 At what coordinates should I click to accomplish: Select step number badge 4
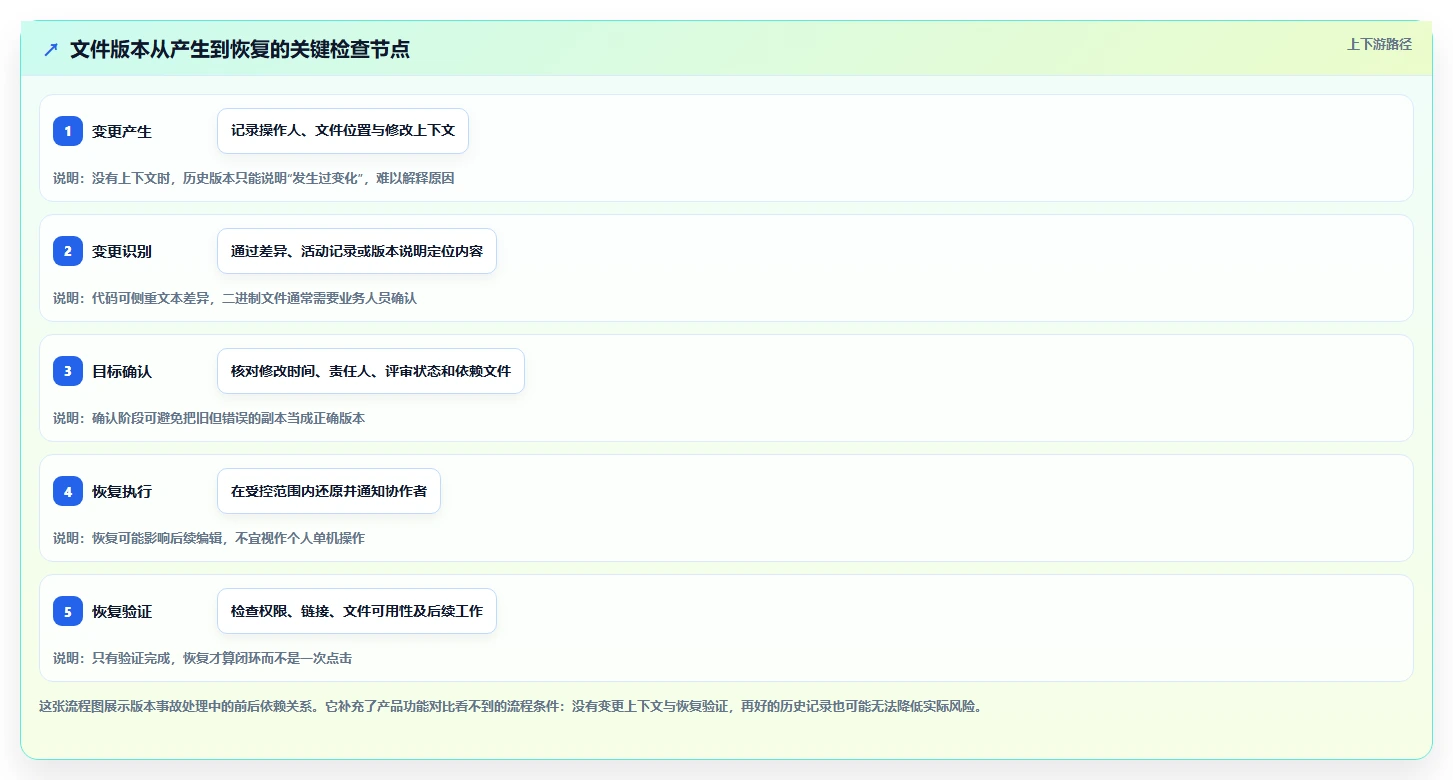(68, 491)
